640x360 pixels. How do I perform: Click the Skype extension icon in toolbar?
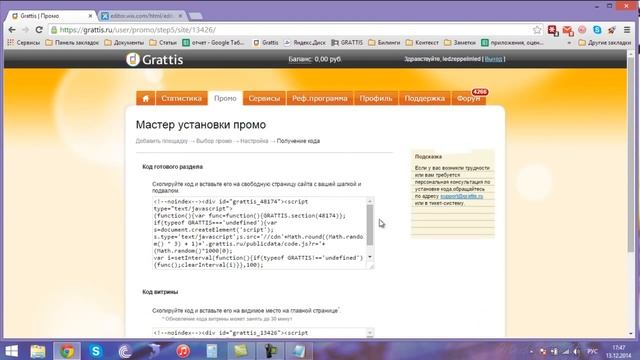point(597,30)
